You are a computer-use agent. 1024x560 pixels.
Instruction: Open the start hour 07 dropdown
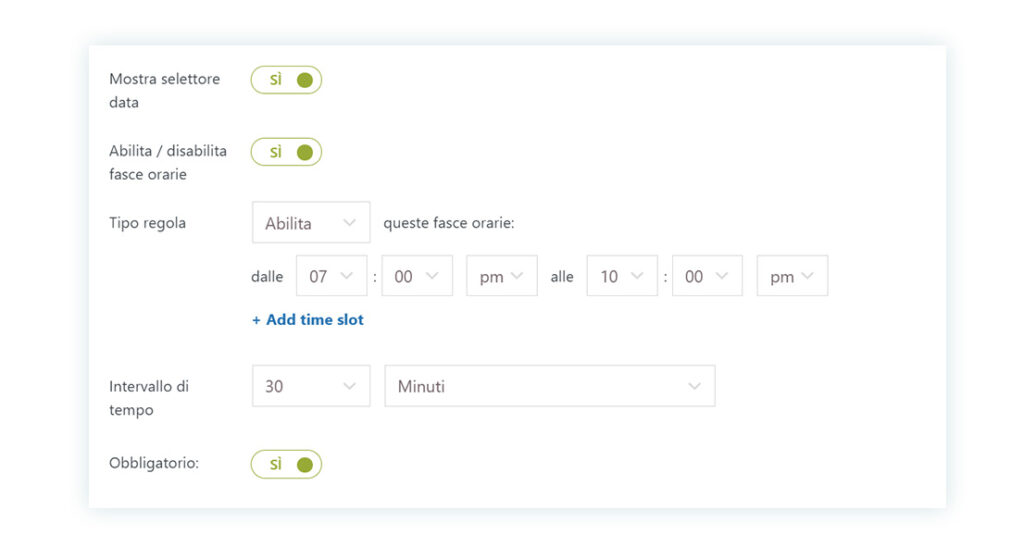[332, 276]
